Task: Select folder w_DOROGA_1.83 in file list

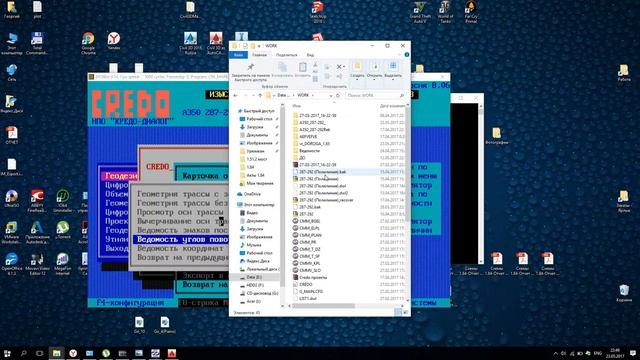Action: (314, 144)
